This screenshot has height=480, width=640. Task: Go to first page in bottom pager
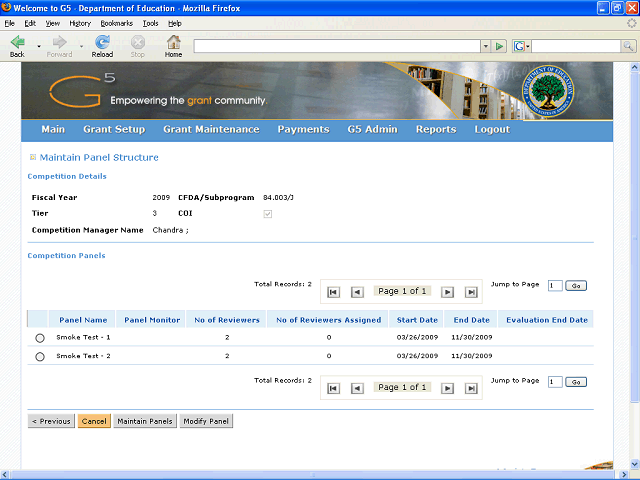(333, 388)
